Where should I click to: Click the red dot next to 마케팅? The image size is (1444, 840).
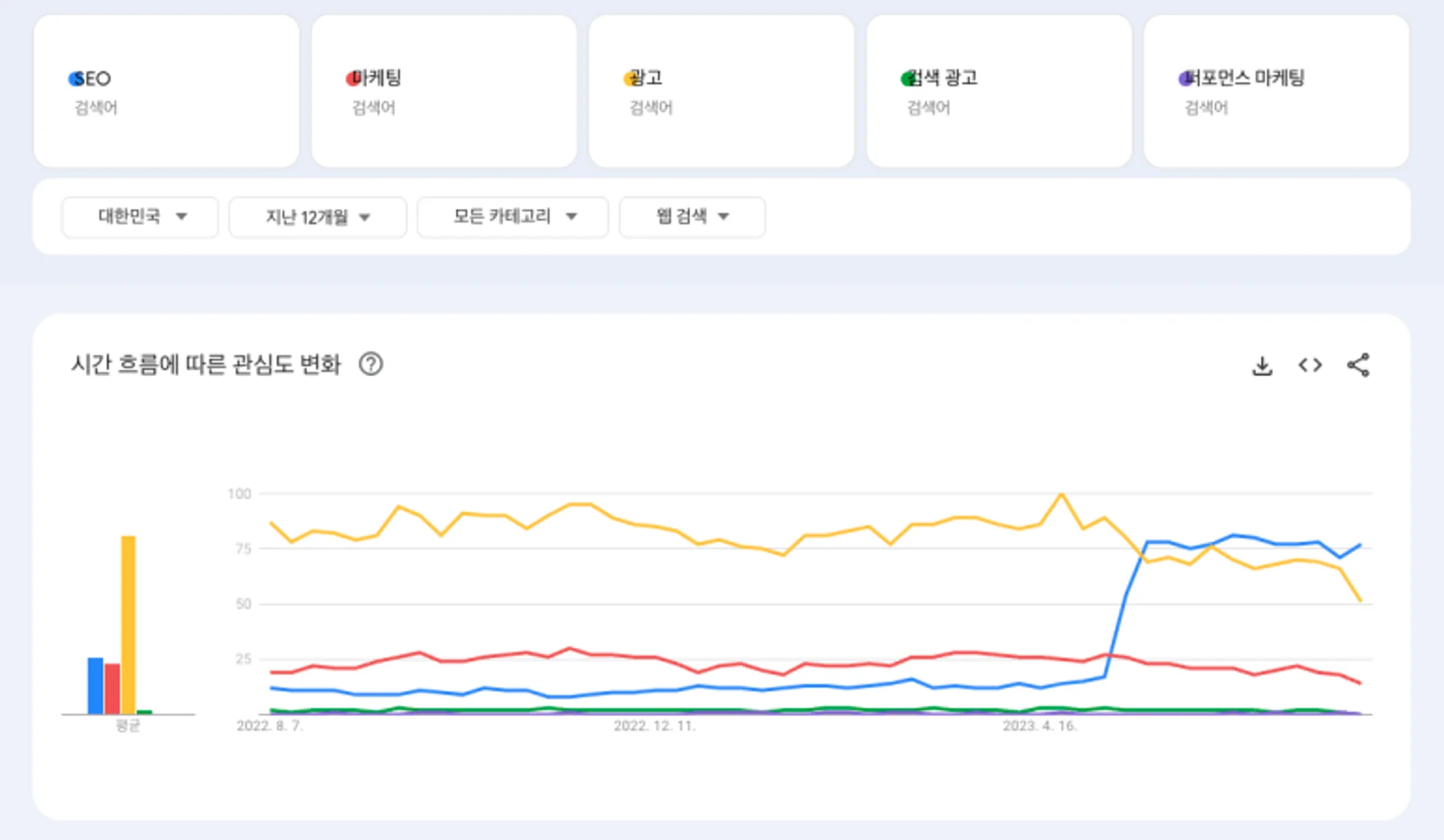coord(350,77)
